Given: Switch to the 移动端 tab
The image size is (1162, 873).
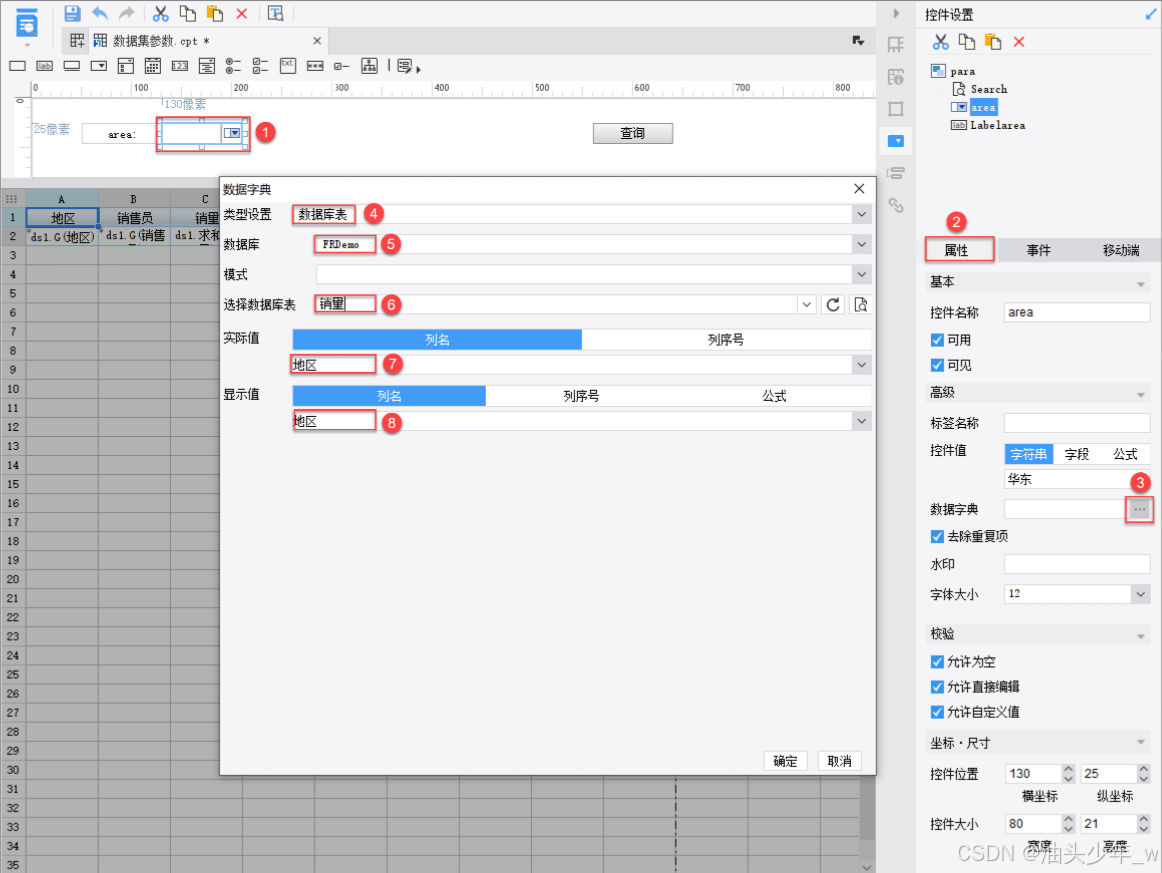Looking at the screenshot, I should coord(1120,250).
